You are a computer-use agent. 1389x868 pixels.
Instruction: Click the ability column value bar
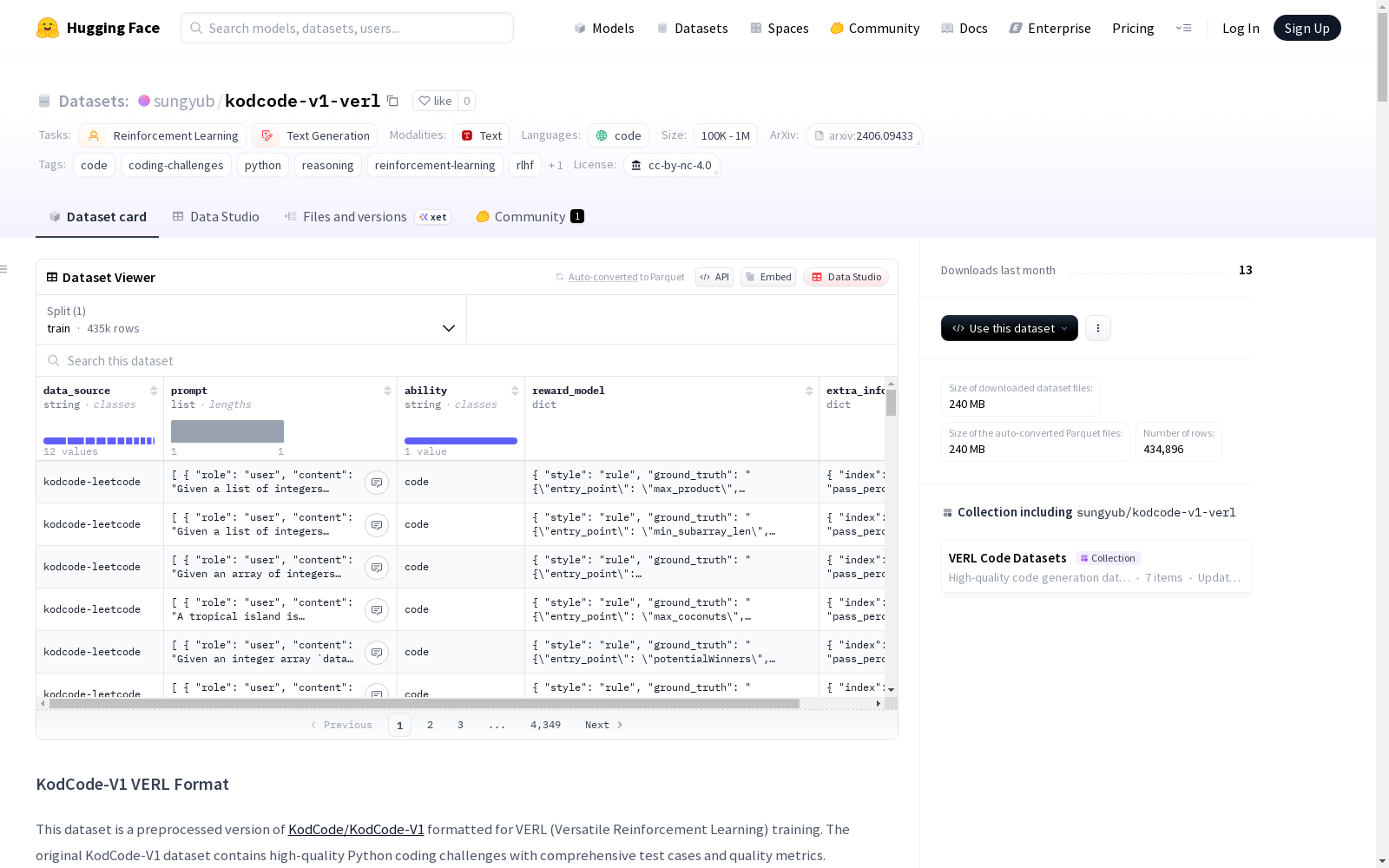tap(461, 441)
